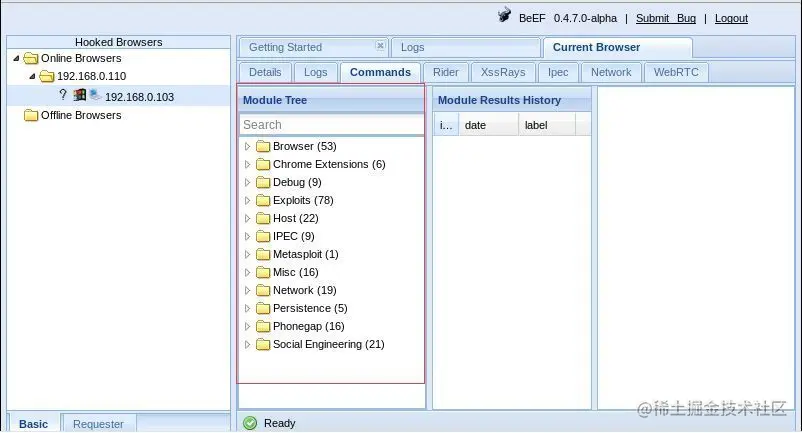Click the Chrome Extensions folder icon
Viewport: 802px width, 433px height.
point(263,165)
